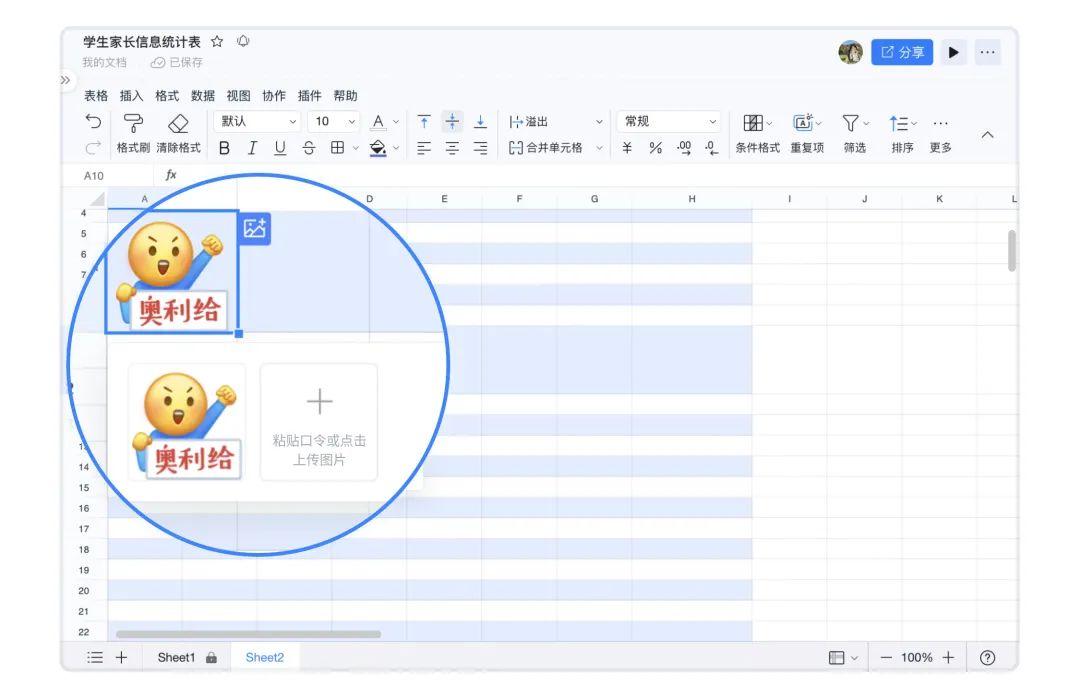1080x697 pixels.
Task: Click the font color A icon
Action: 377,122
